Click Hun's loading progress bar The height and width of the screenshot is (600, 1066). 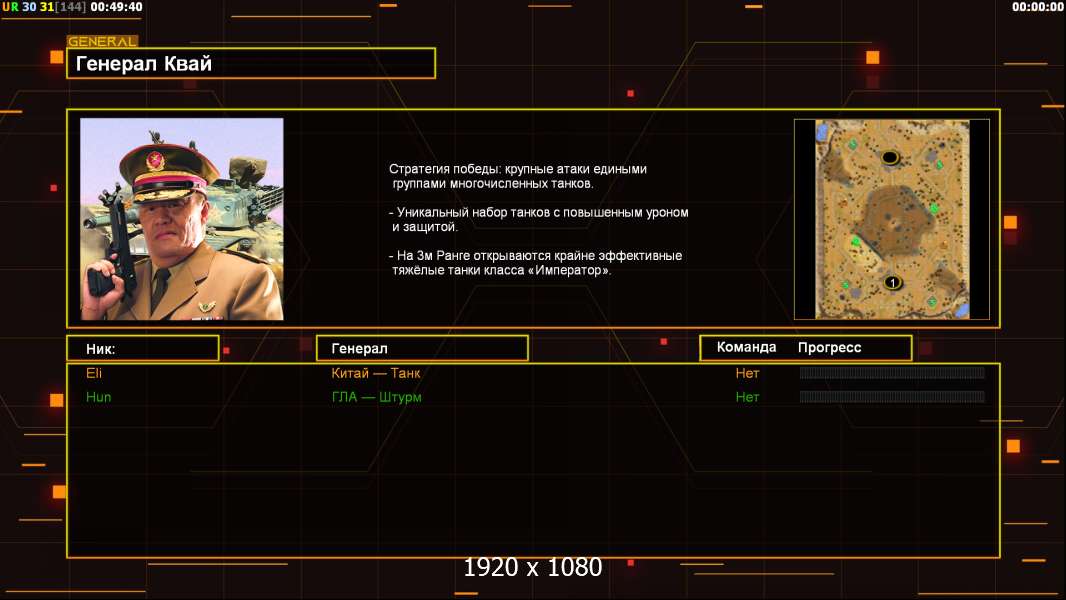(x=892, y=396)
